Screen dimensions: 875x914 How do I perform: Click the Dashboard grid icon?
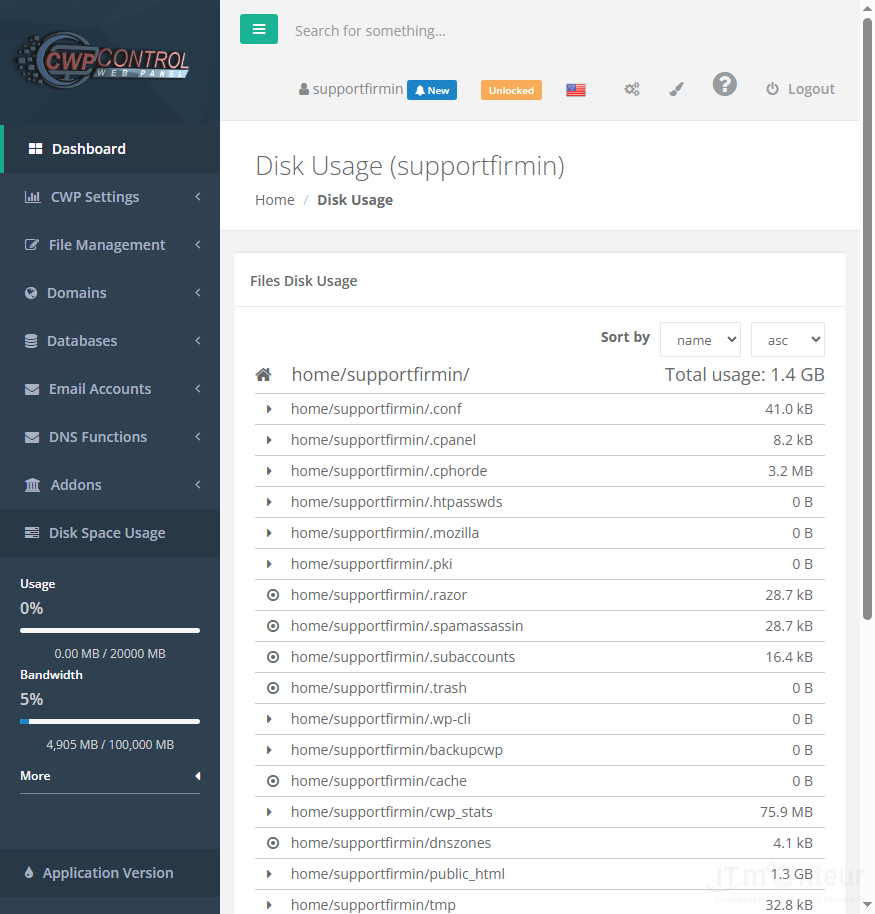(36, 149)
